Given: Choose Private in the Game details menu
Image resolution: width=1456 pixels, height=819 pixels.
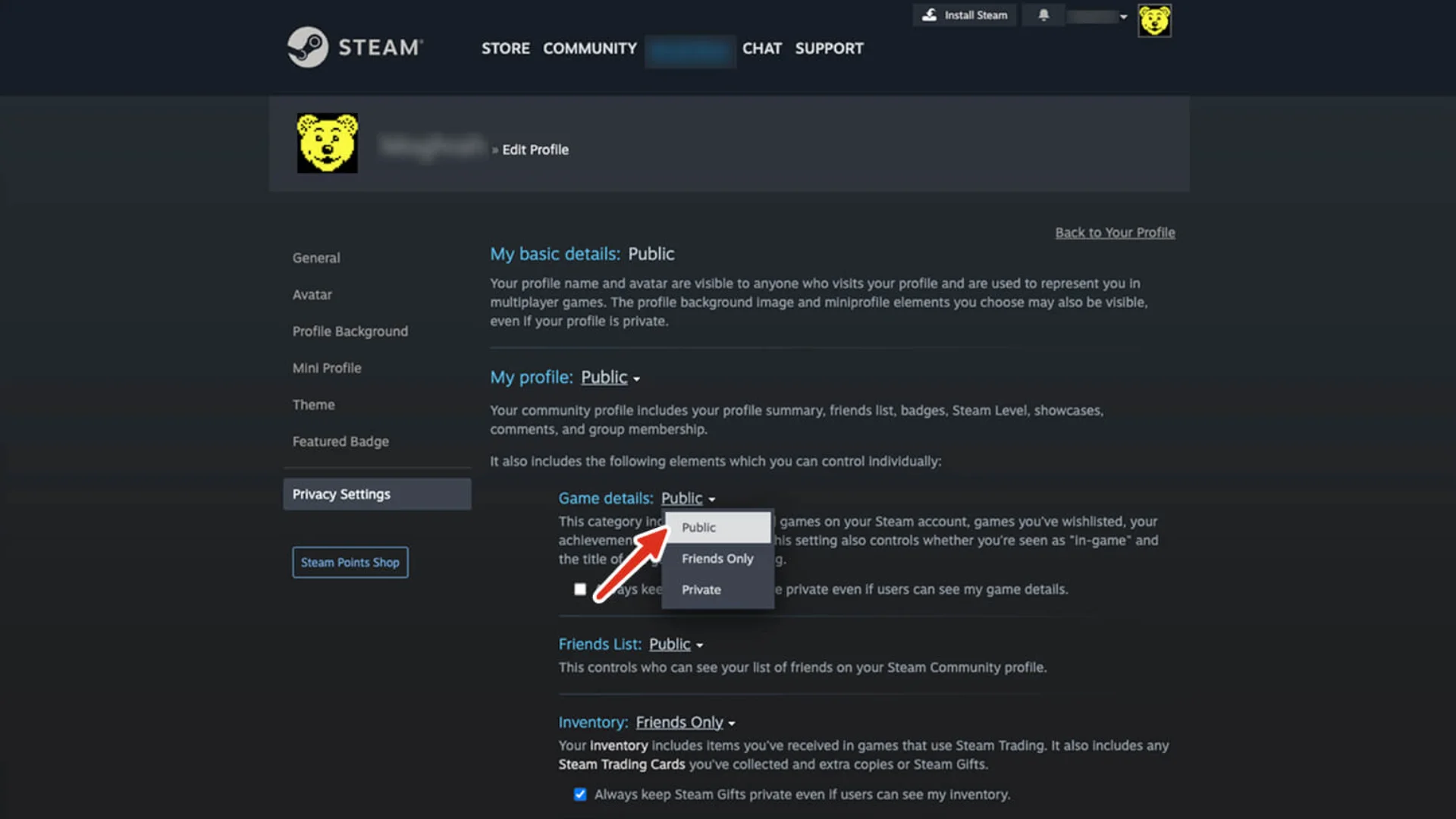Looking at the screenshot, I should point(717,590).
